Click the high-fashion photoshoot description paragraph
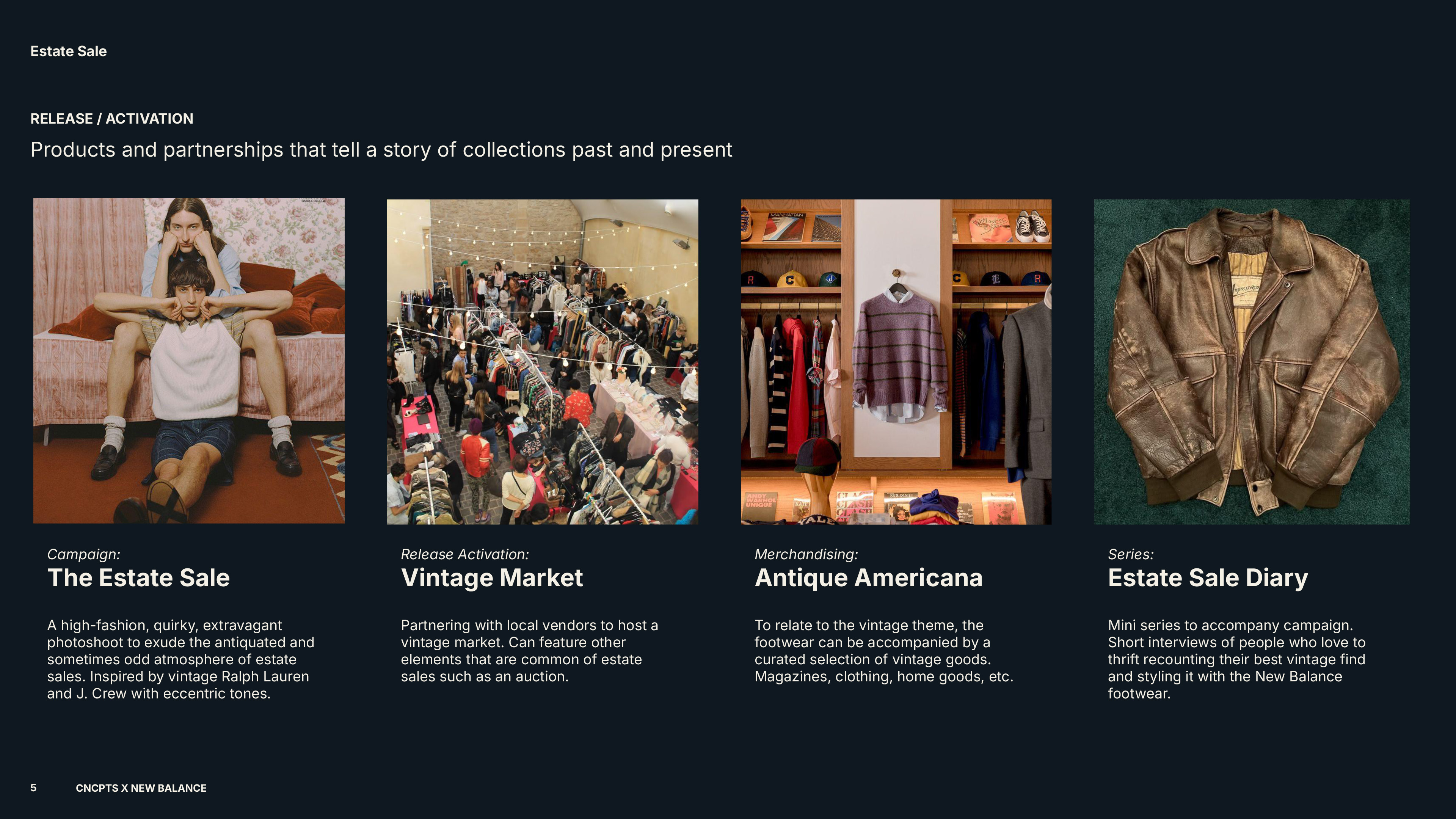This screenshot has width=1456, height=819. click(x=181, y=660)
